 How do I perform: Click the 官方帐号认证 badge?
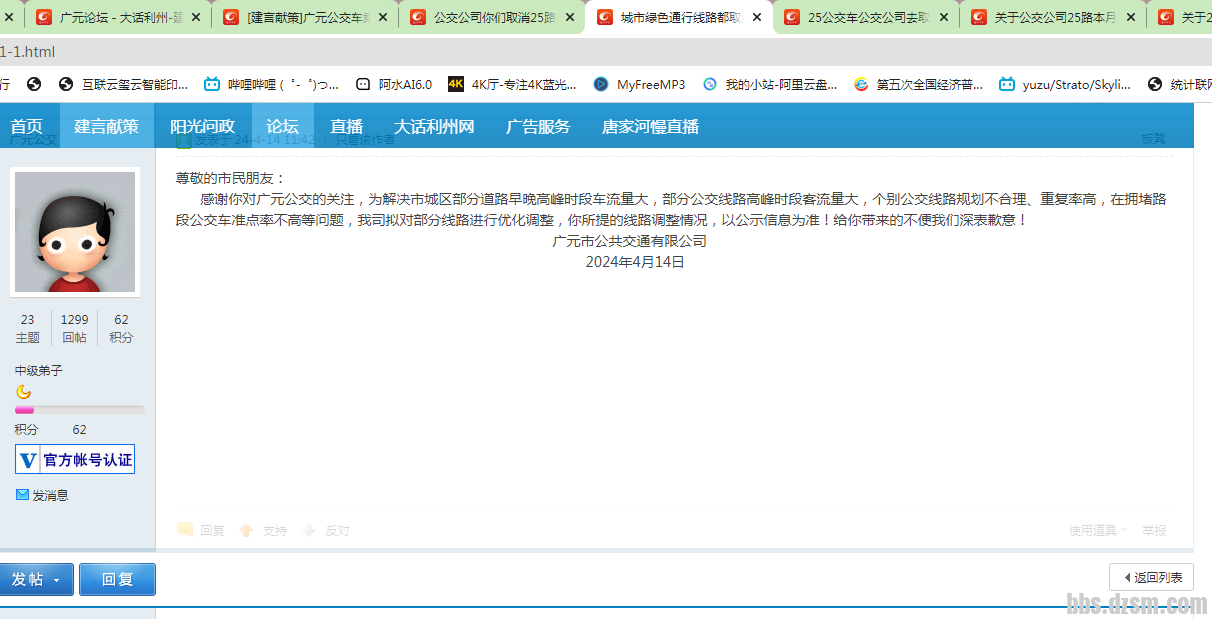coord(75,460)
